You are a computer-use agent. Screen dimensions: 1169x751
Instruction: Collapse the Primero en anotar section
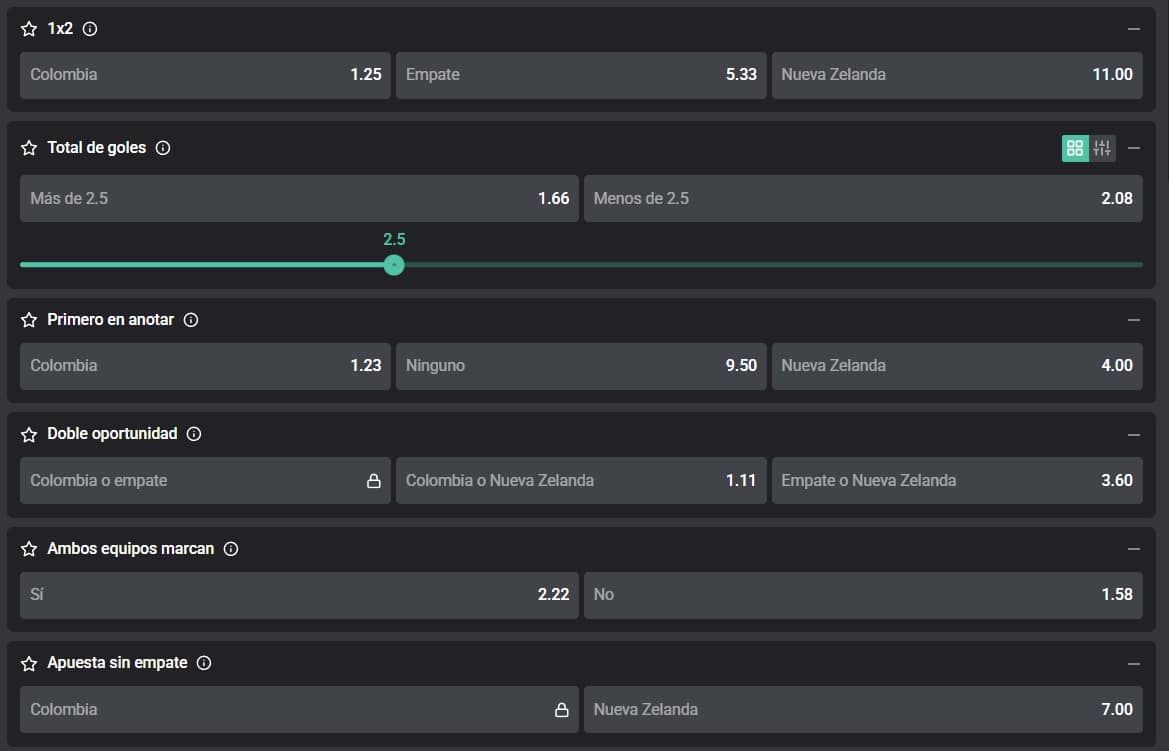[1133, 320]
